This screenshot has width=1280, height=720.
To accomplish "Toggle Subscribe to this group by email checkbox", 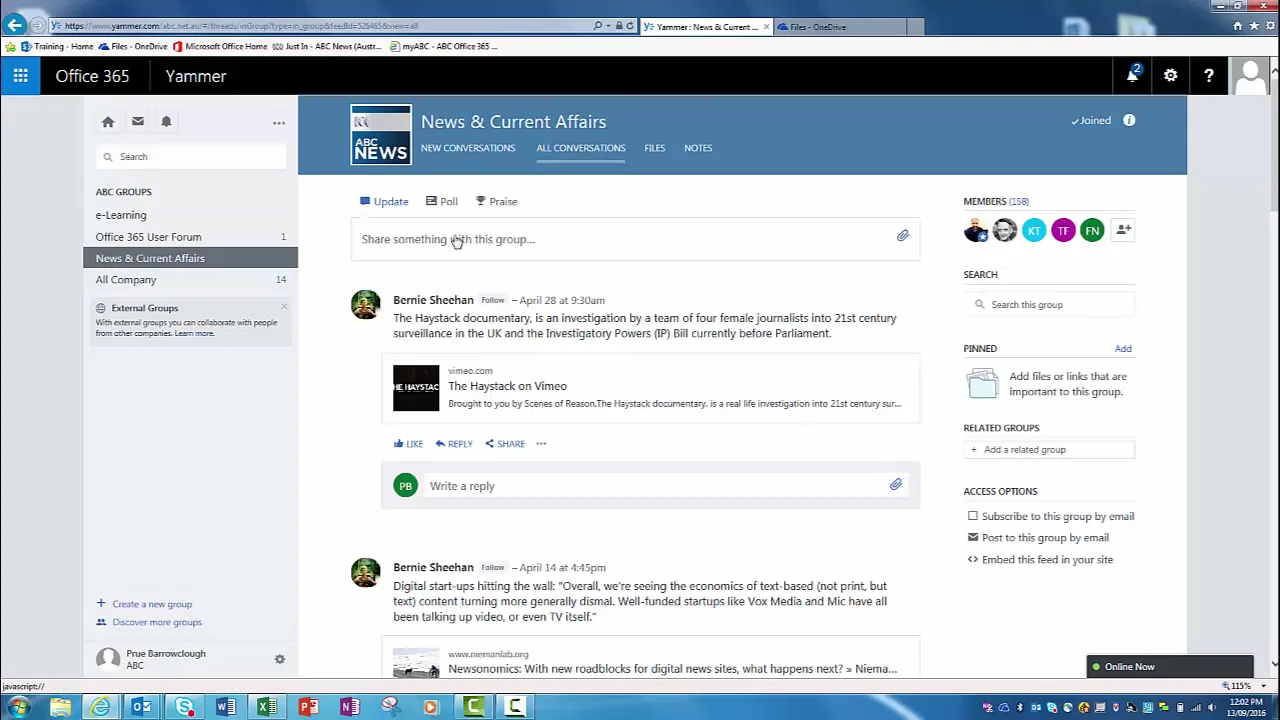I will coord(973,516).
